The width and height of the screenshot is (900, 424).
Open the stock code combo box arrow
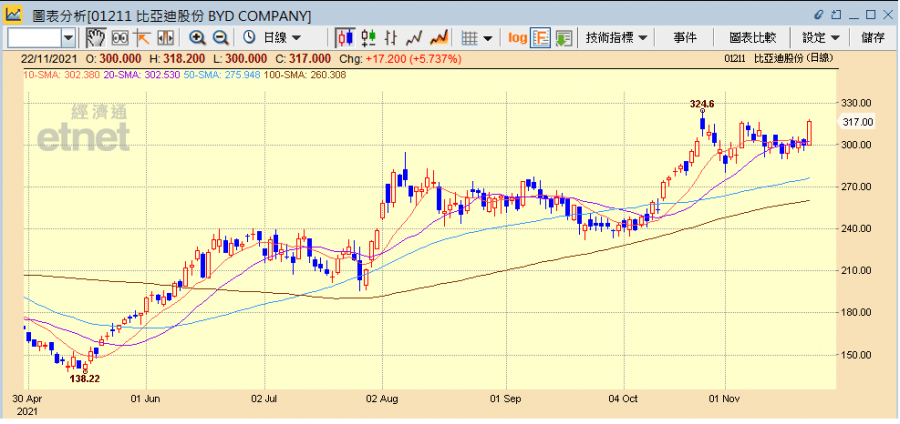pos(68,37)
